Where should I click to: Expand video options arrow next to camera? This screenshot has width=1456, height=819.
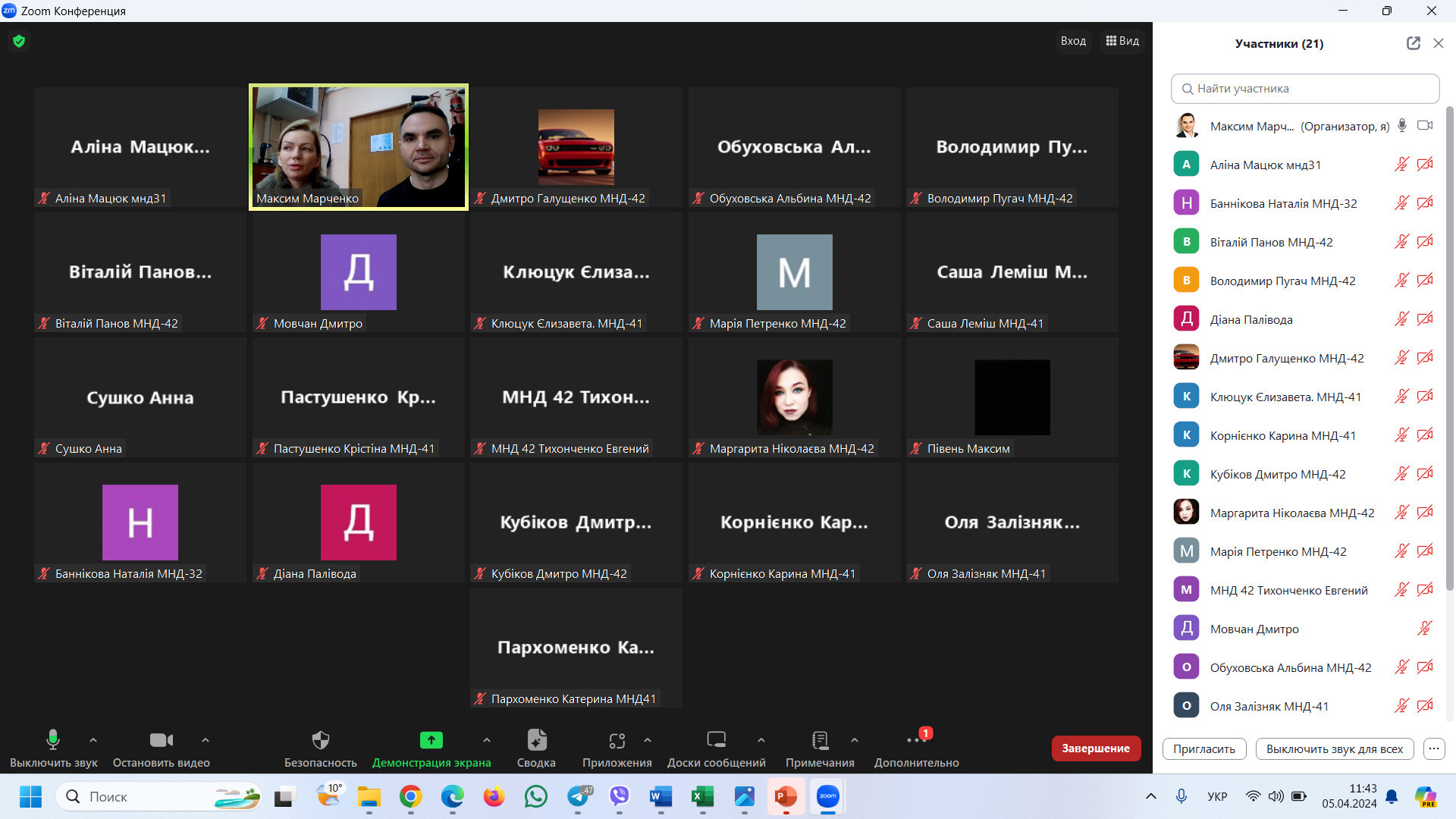pyautogui.click(x=205, y=740)
